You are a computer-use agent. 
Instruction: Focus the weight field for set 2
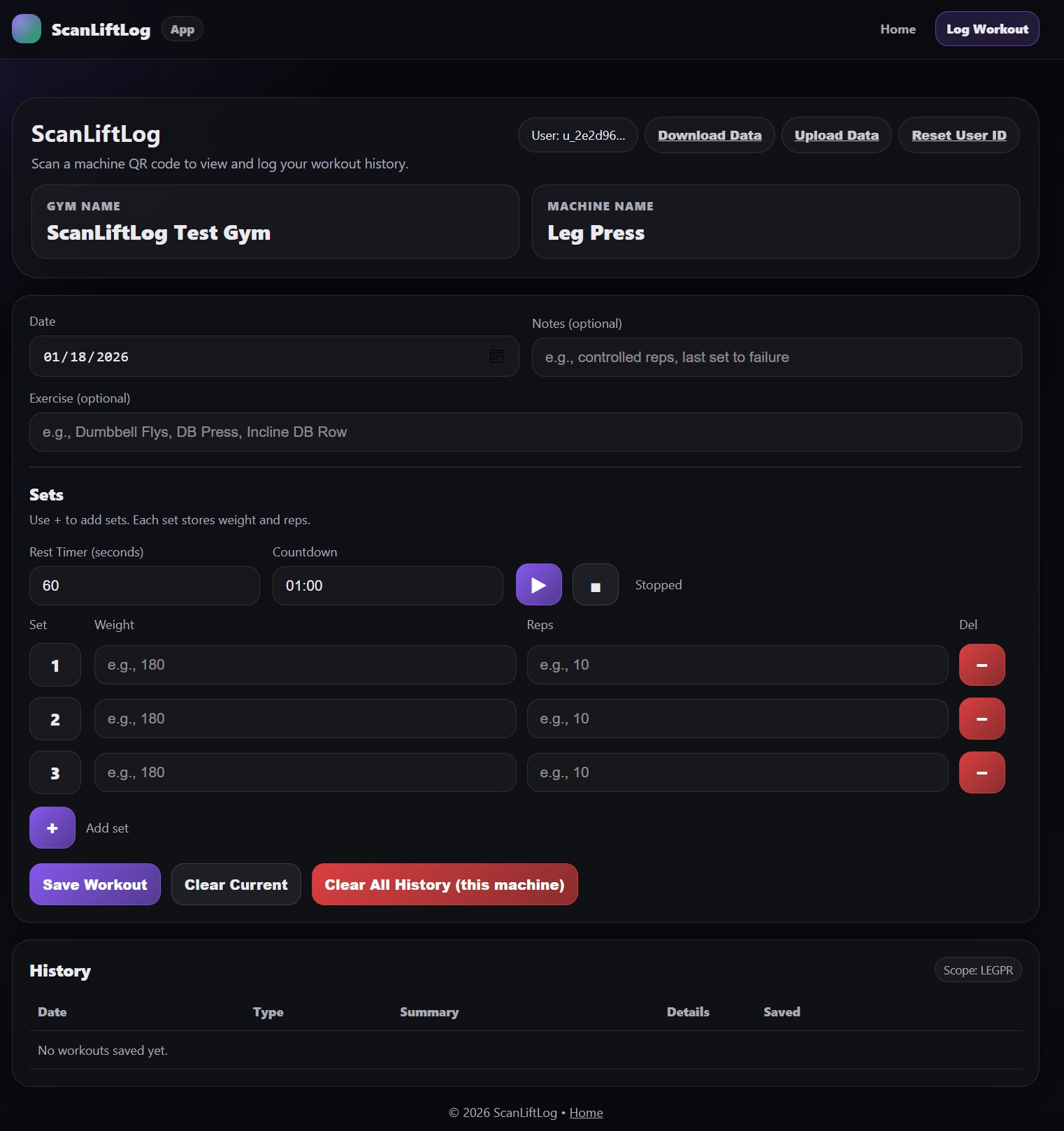(x=305, y=719)
